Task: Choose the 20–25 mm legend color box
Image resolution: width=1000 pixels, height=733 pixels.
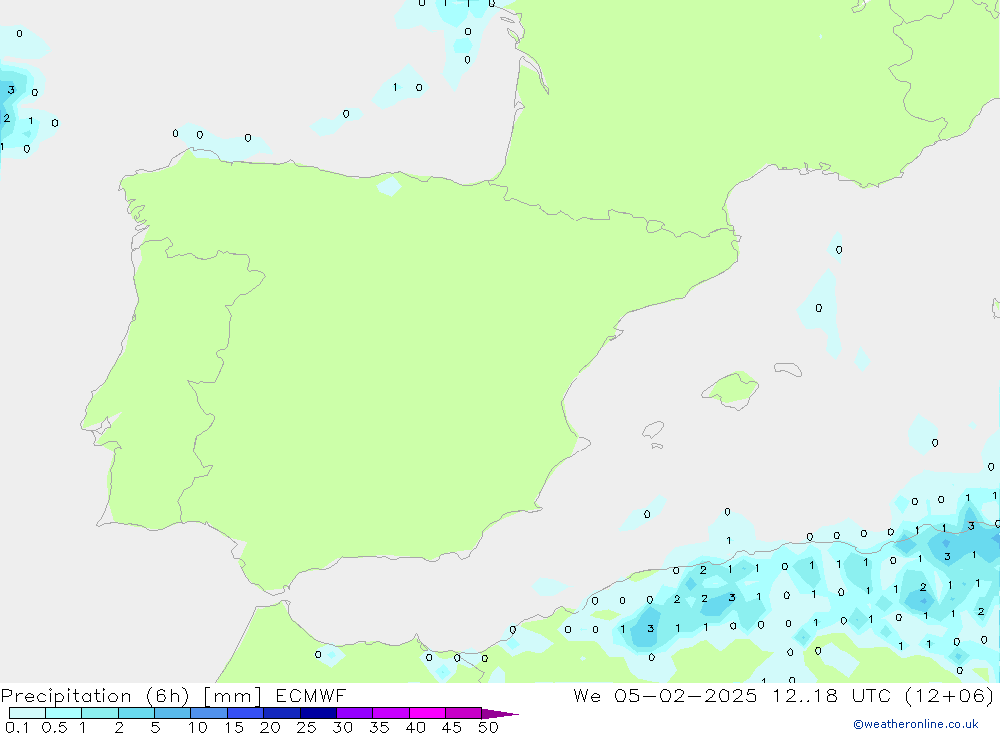Action: (x=282, y=713)
